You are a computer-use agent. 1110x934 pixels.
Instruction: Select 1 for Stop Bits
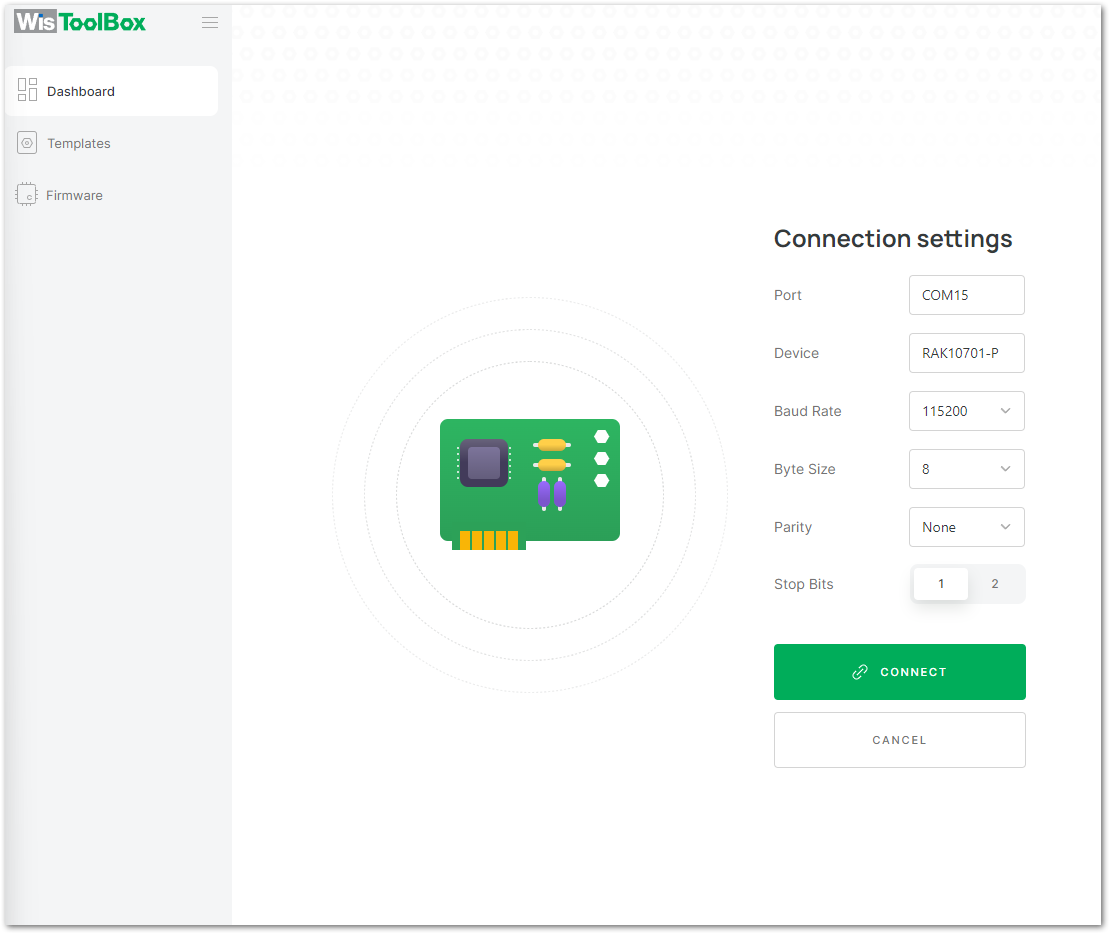point(941,584)
